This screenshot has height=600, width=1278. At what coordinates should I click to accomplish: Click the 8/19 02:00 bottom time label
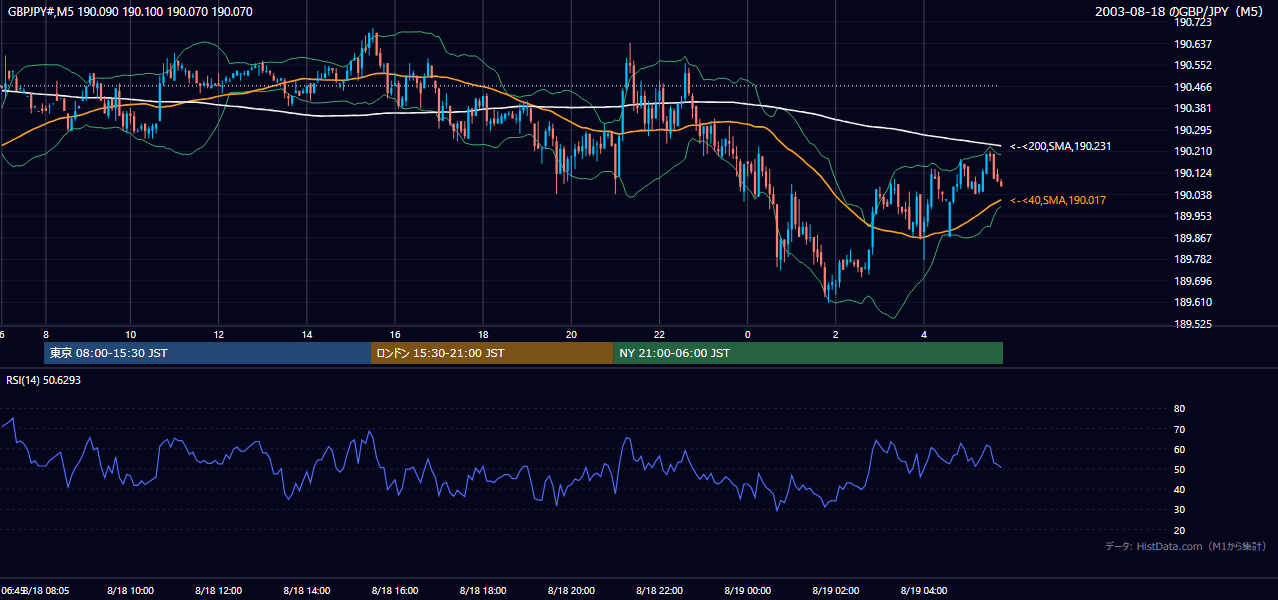pyautogui.click(x=835, y=591)
